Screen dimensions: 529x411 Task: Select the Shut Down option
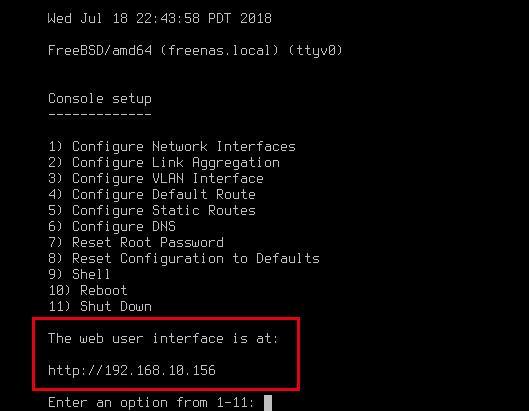(100, 306)
